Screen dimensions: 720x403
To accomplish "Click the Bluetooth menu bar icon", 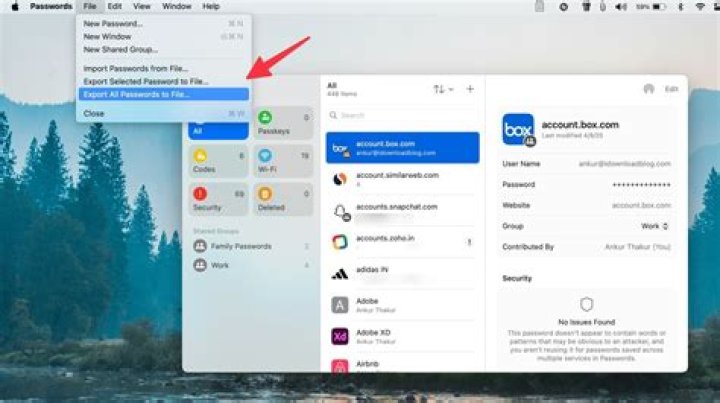I will pos(681,7).
